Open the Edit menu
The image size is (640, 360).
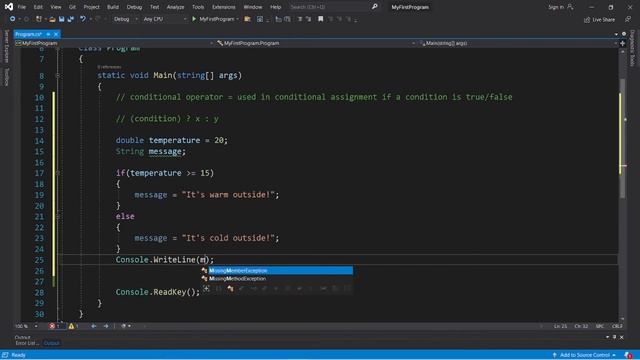pos(38,7)
